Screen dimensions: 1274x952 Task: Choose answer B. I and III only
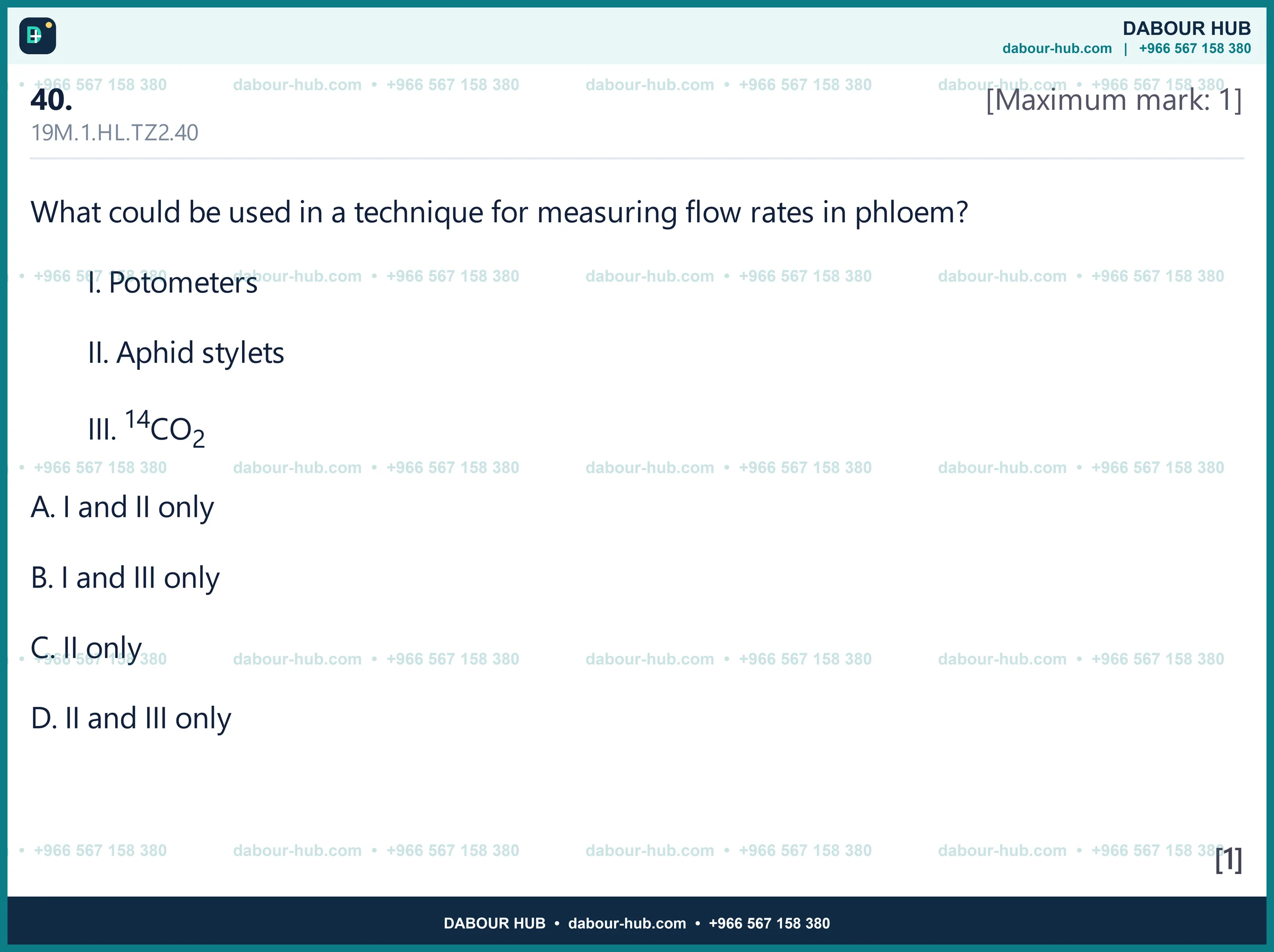pyautogui.click(x=125, y=578)
